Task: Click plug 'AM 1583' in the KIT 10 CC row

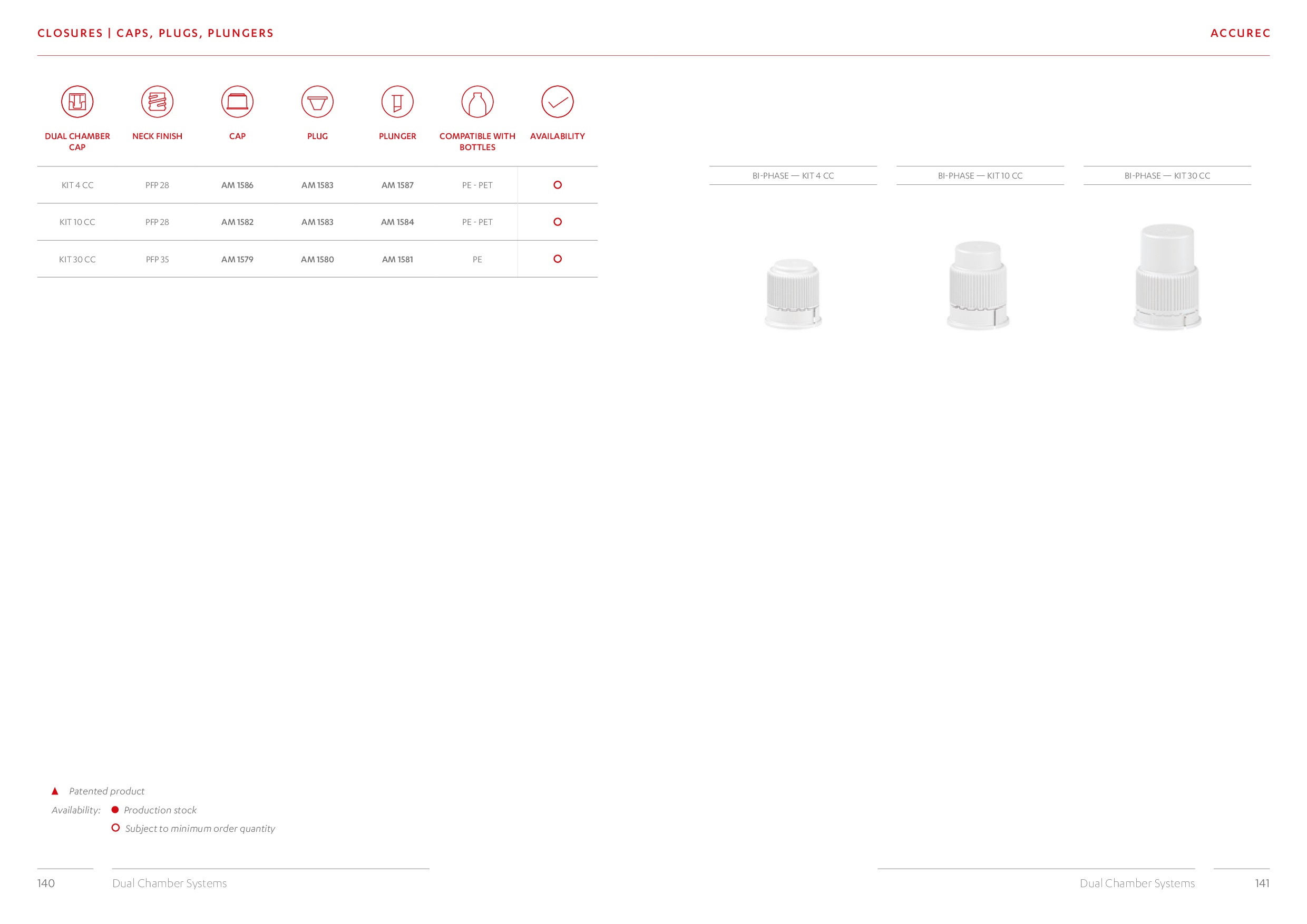Action: click(x=318, y=222)
